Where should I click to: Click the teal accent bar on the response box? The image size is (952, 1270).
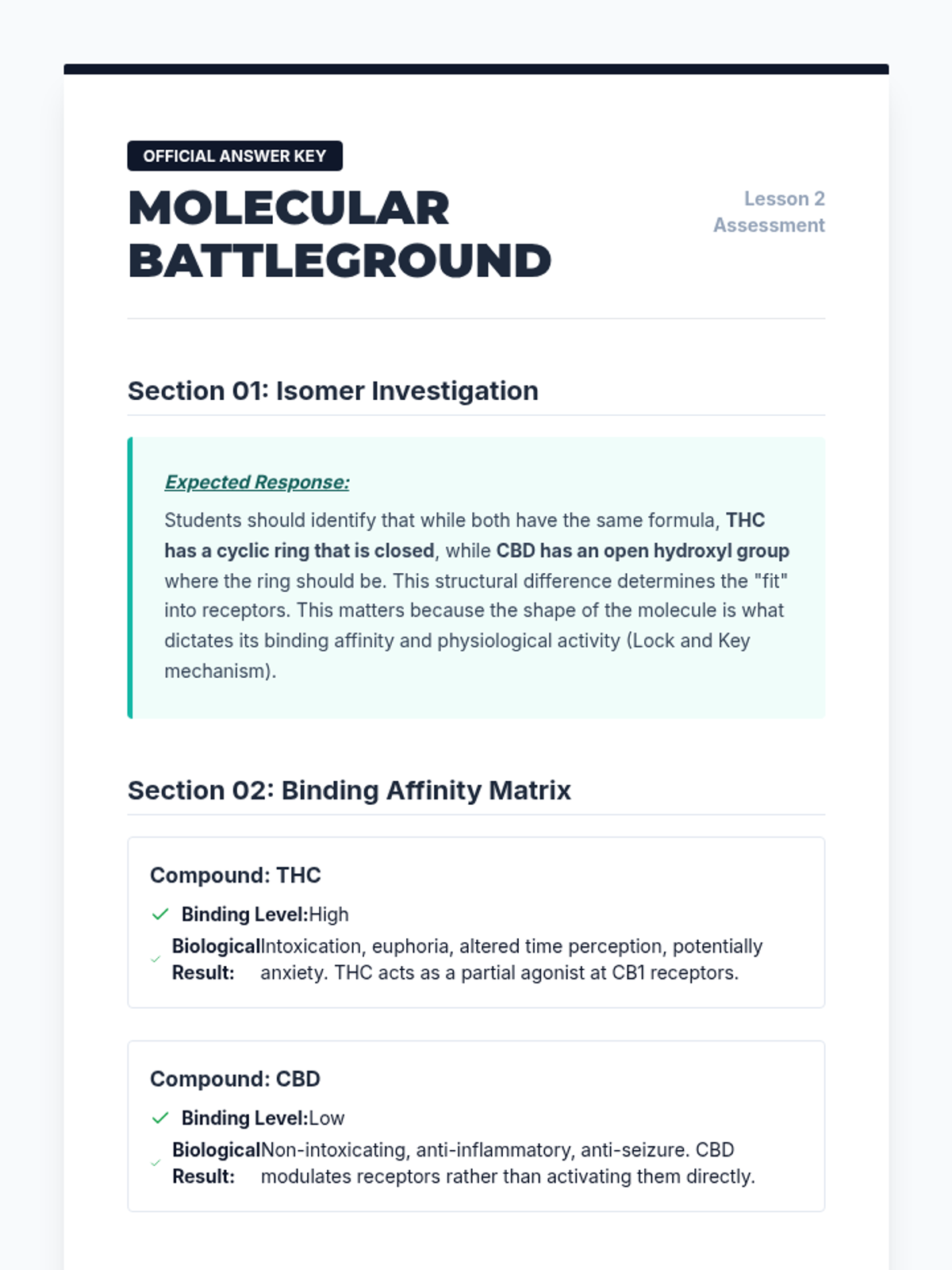[130, 578]
